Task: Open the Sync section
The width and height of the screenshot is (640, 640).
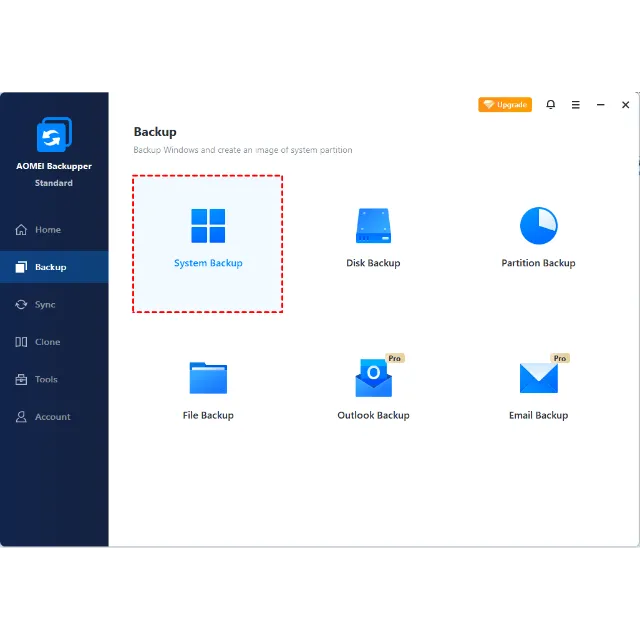Action: [x=44, y=305]
